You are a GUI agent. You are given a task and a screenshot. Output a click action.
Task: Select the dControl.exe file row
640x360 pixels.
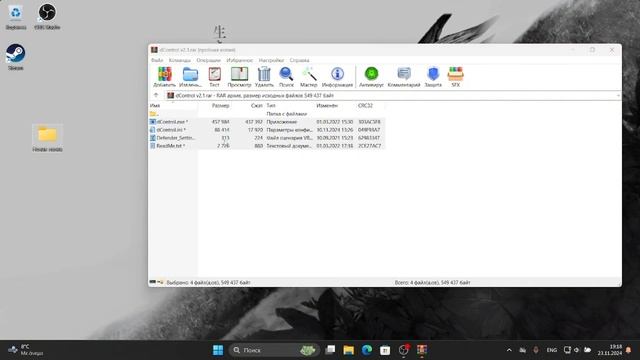point(267,122)
